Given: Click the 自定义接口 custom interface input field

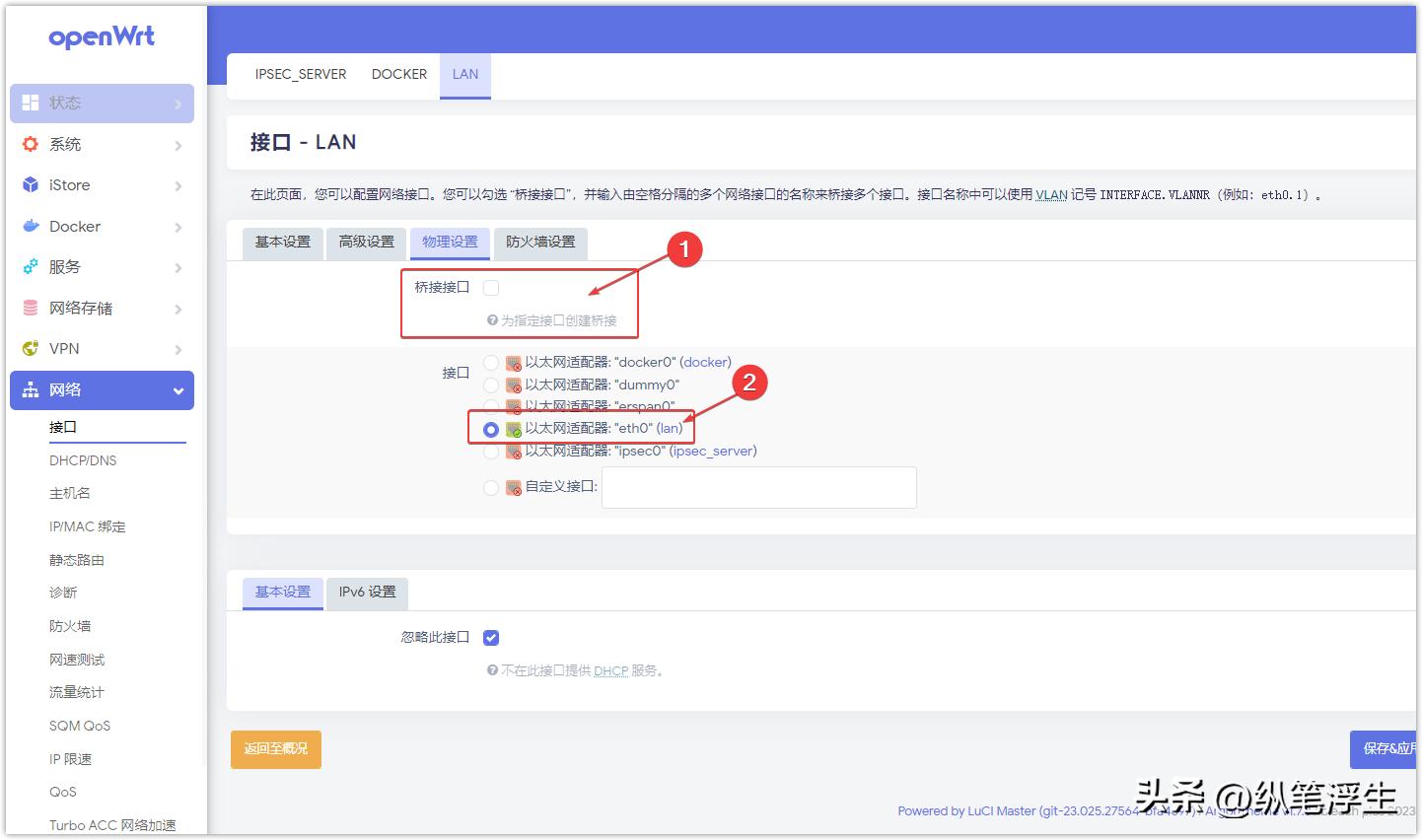Looking at the screenshot, I should [757, 487].
